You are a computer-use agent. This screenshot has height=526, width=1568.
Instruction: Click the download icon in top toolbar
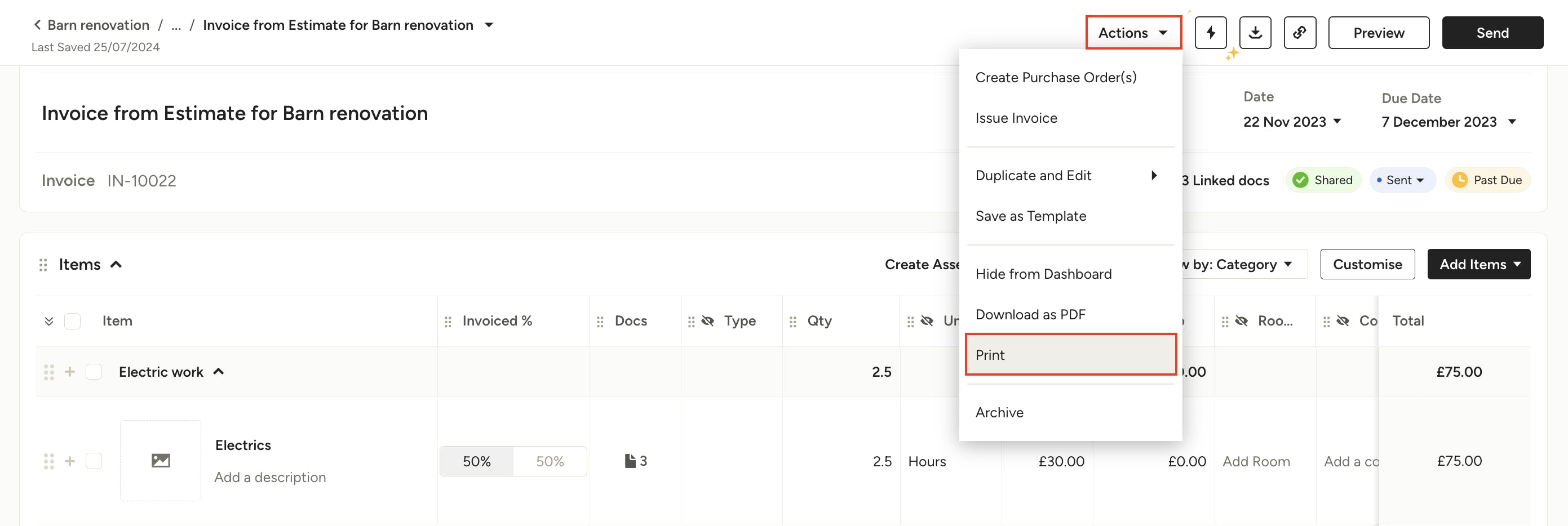click(1256, 33)
